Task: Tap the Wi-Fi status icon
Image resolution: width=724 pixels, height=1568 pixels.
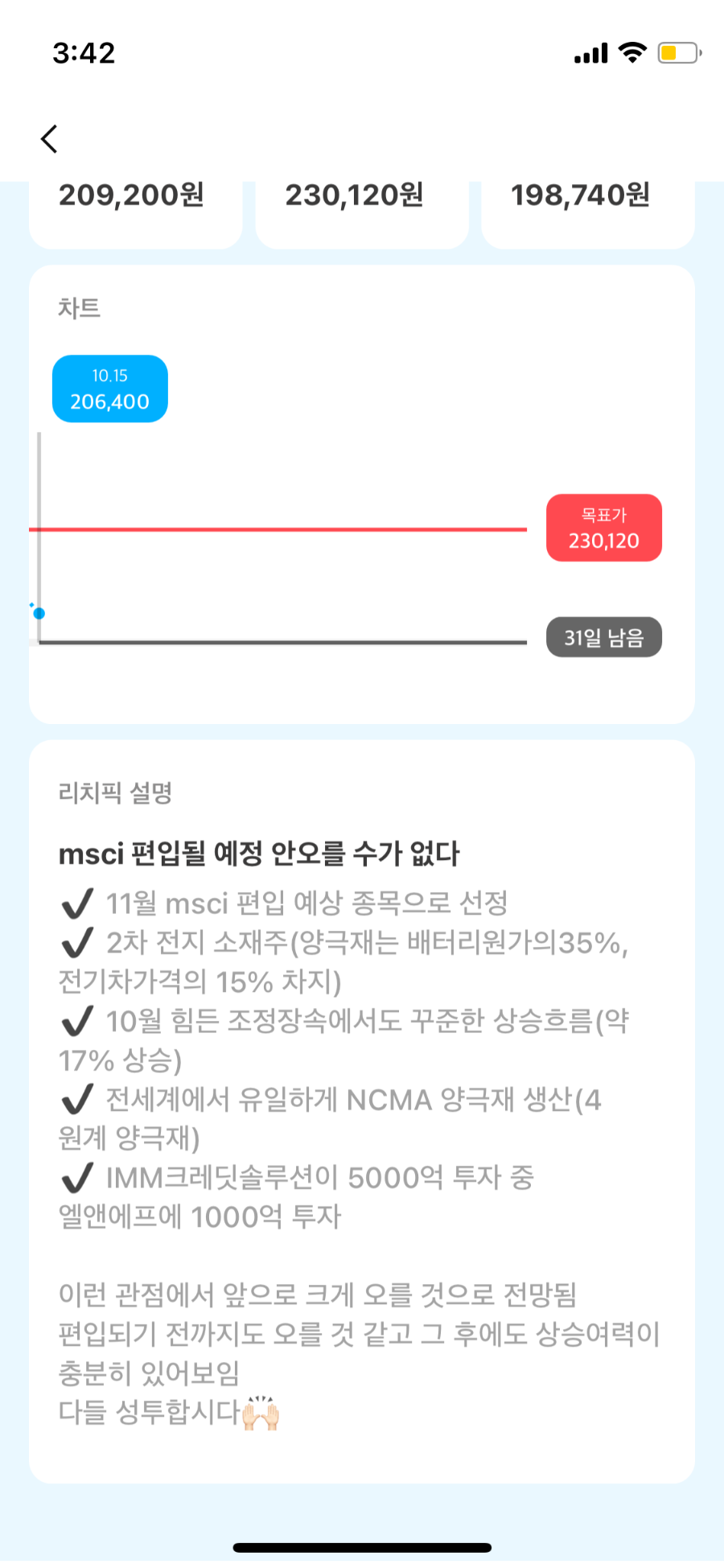Action: click(x=633, y=53)
